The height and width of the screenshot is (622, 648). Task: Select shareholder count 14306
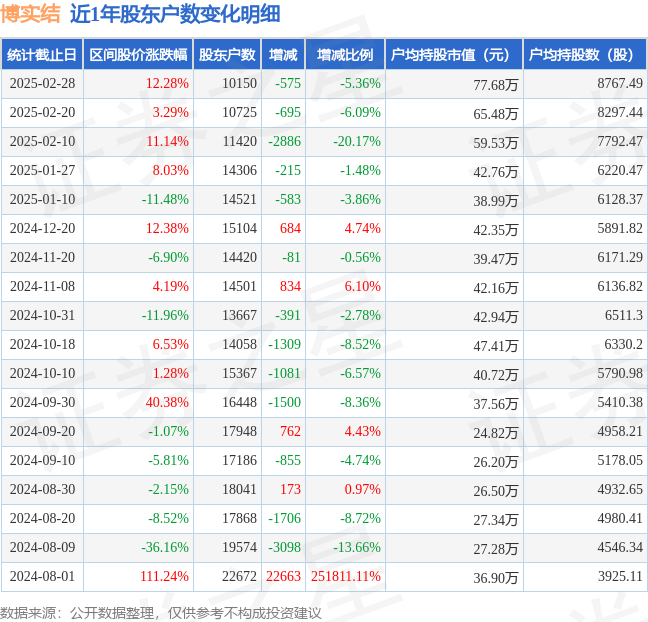click(x=239, y=170)
